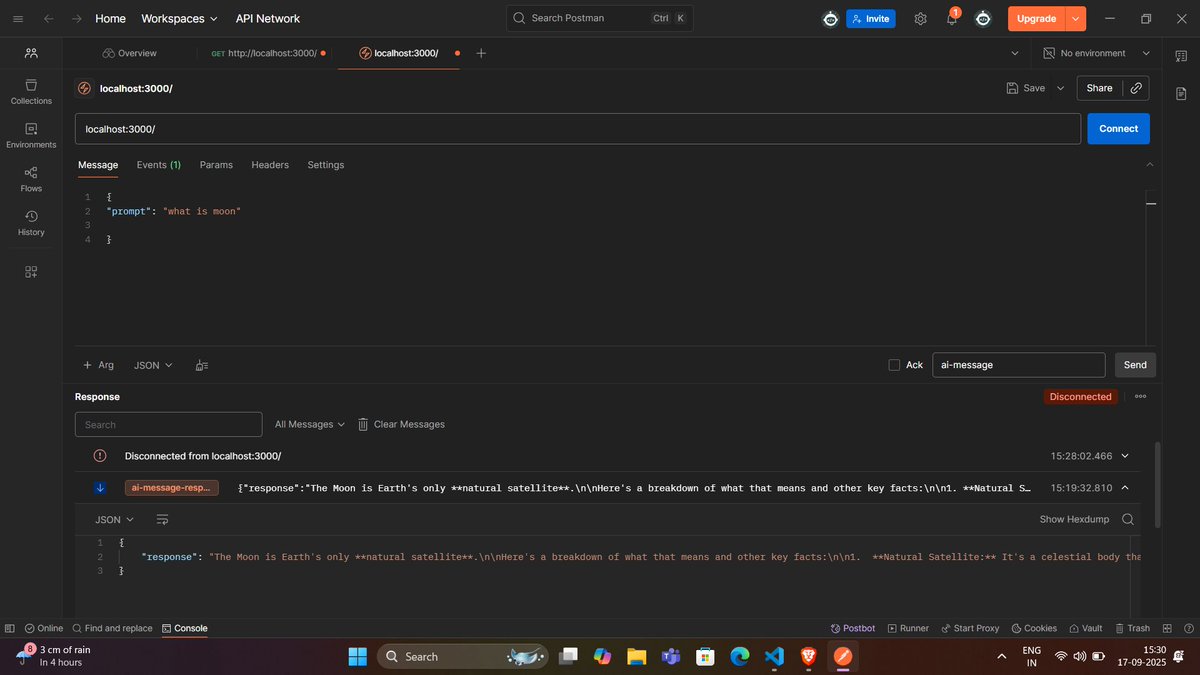Toggle the sidebar layout icon in status bar
The height and width of the screenshot is (675, 1200).
point(10,628)
